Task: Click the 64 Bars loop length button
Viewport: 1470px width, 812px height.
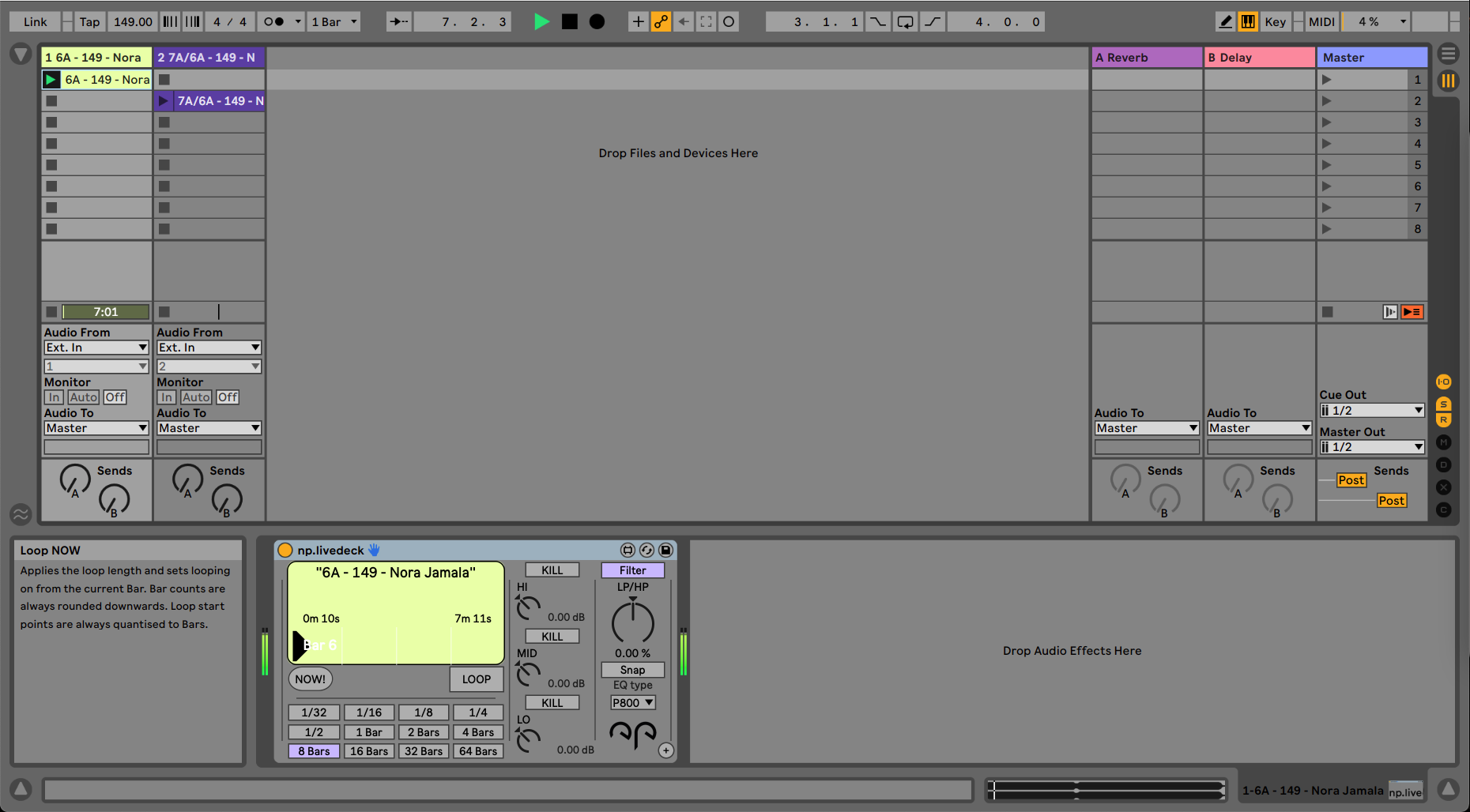Action: pos(477,750)
